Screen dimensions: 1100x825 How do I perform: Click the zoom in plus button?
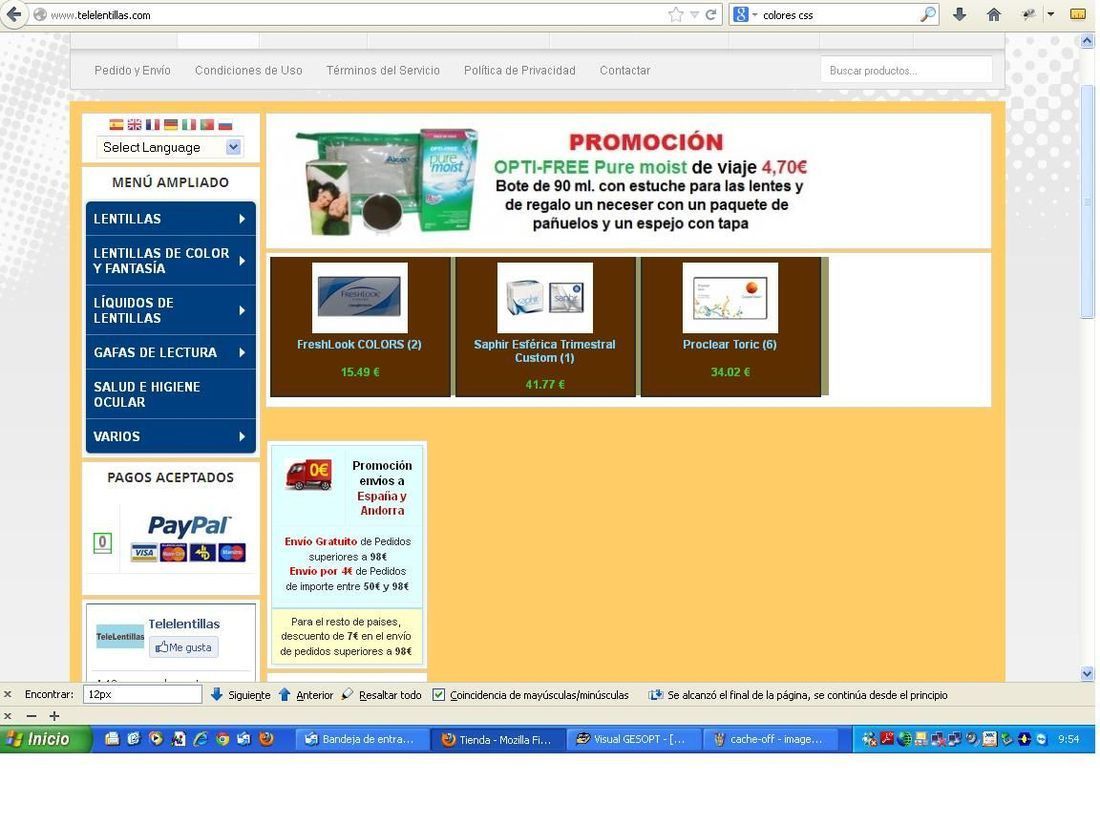[54, 716]
